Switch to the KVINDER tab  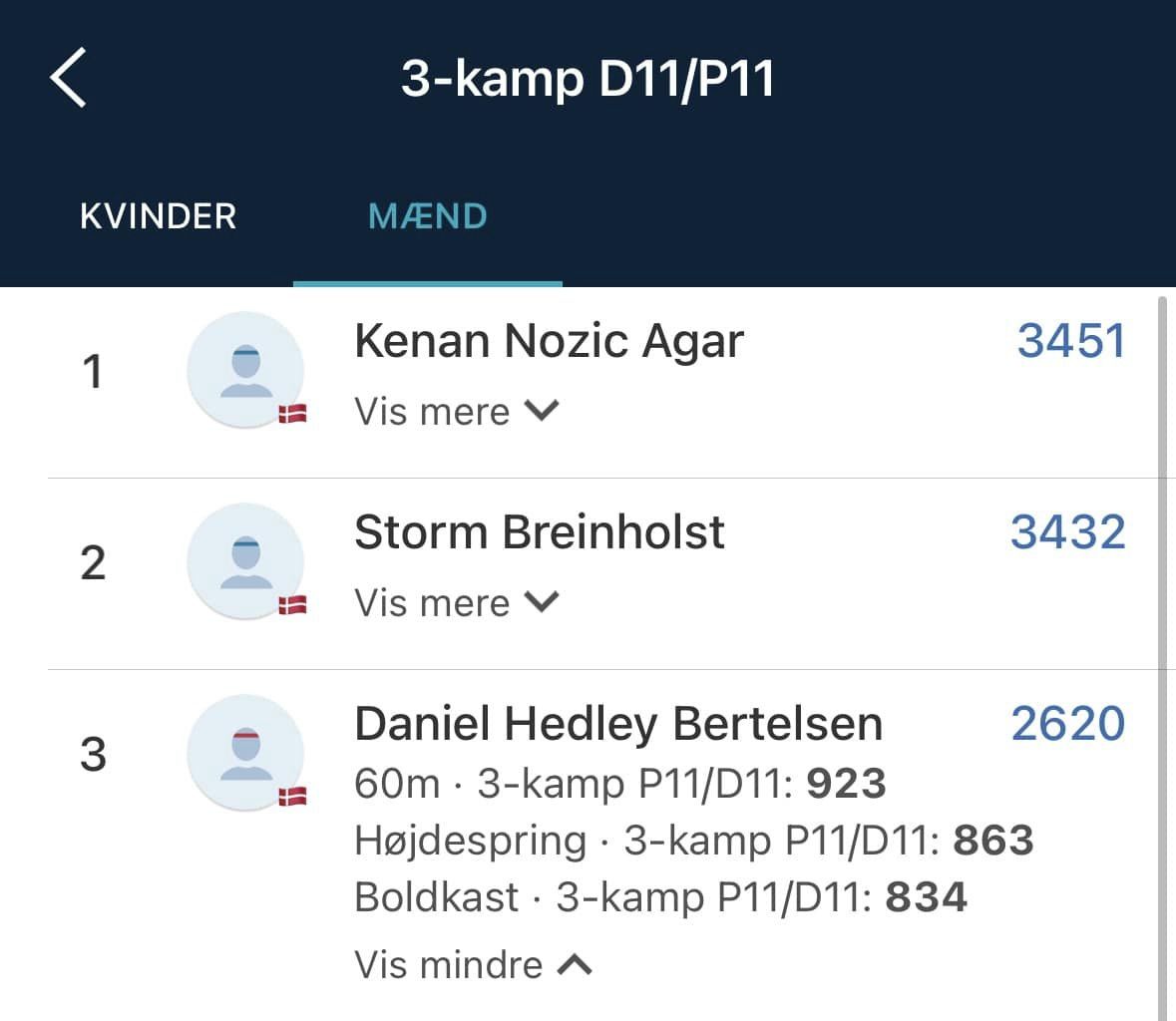pos(159,216)
